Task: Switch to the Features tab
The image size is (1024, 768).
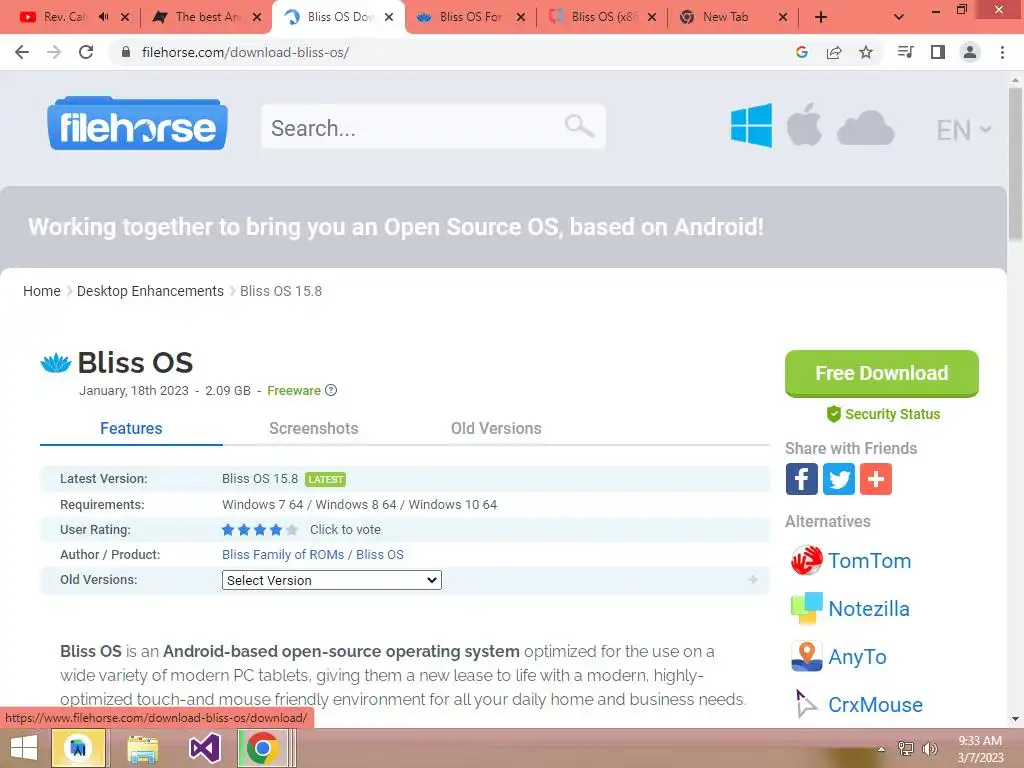Action: (131, 428)
